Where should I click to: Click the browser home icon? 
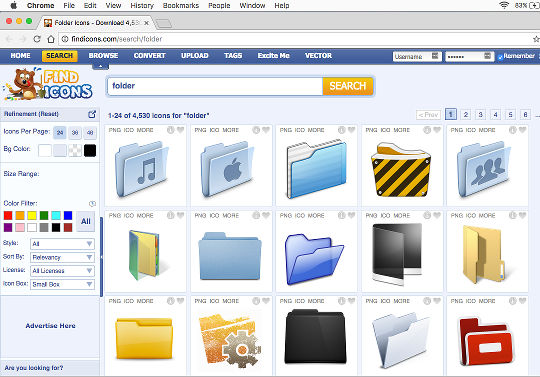(51, 39)
